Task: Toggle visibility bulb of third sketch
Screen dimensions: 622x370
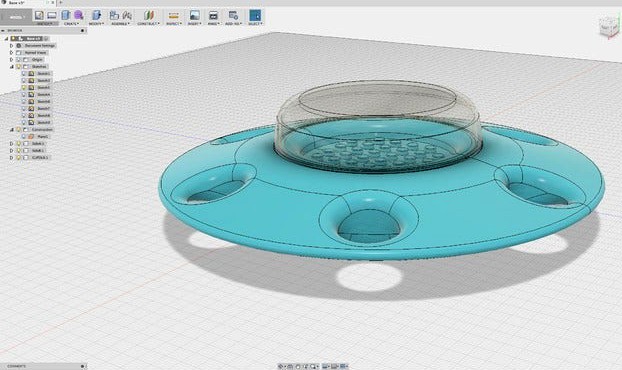Action: point(24,87)
